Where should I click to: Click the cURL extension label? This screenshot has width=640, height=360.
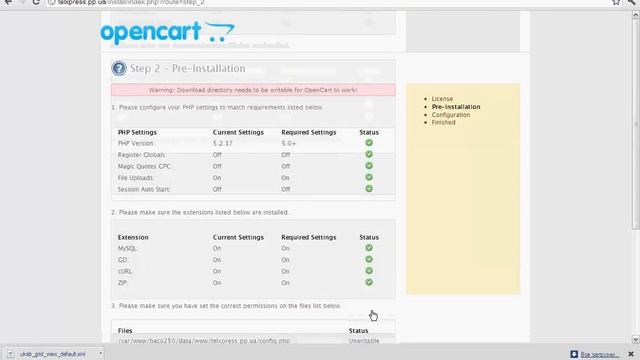click(x=125, y=271)
